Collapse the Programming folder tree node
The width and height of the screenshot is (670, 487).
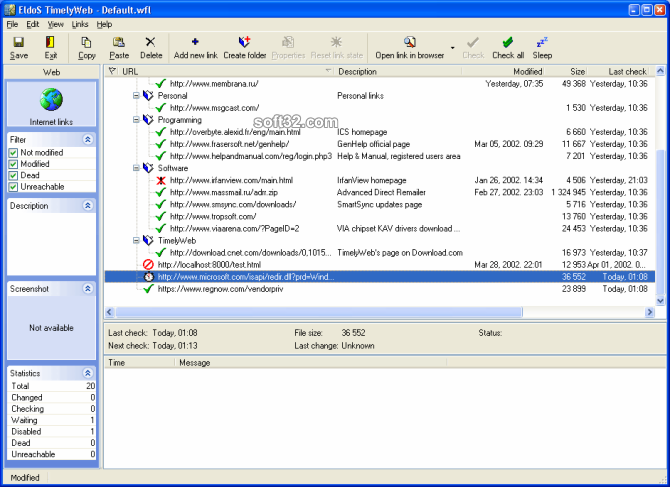pos(136,120)
